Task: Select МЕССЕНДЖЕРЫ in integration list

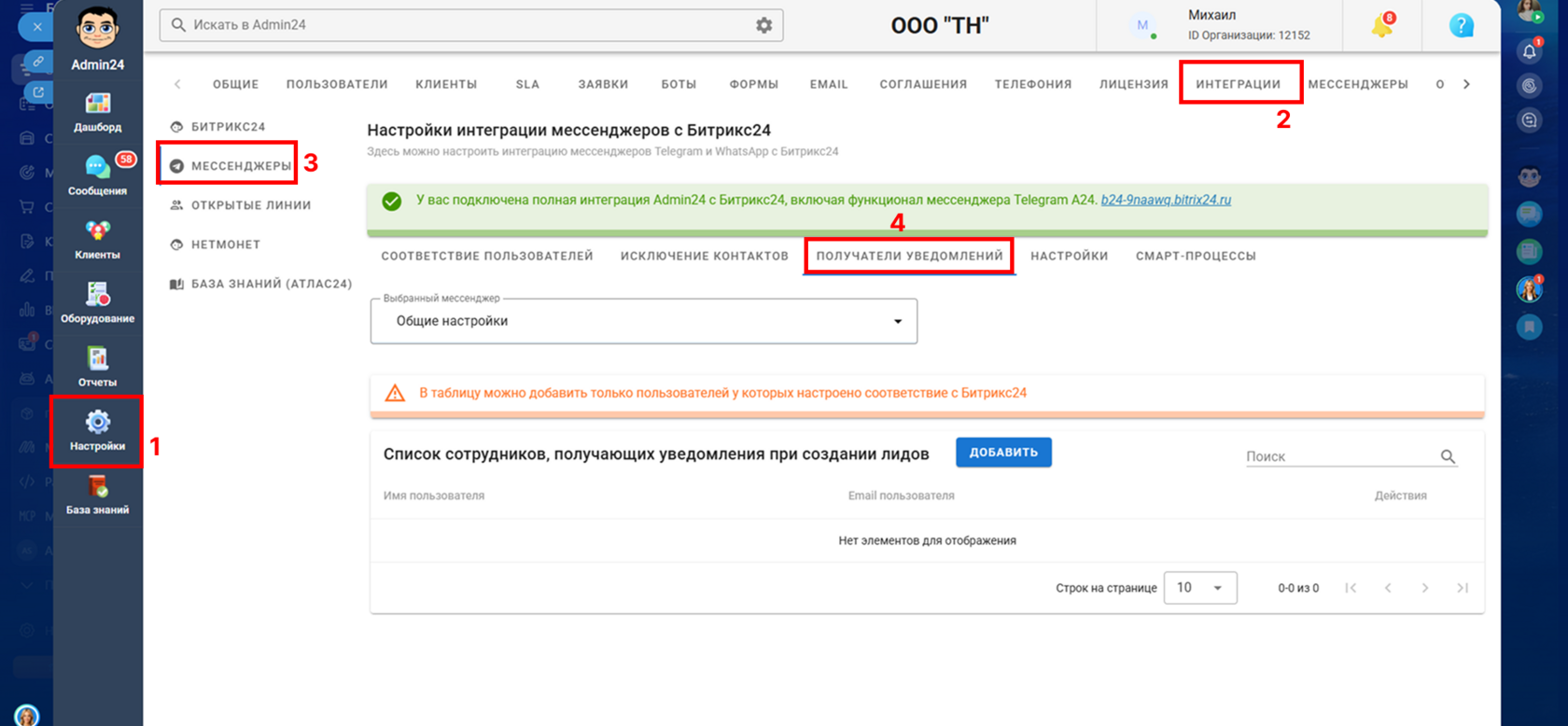Action: point(231,165)
